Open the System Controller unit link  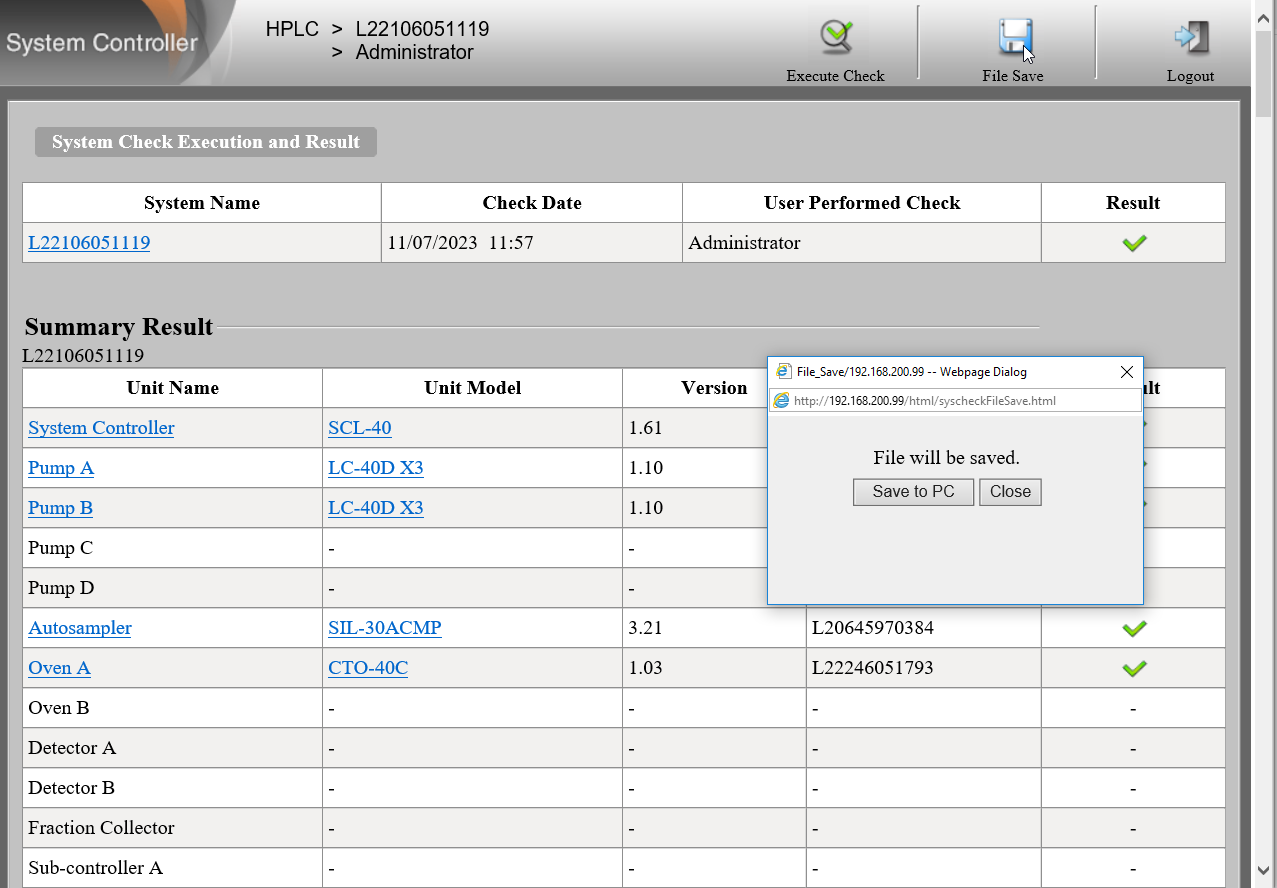point(101,428)
